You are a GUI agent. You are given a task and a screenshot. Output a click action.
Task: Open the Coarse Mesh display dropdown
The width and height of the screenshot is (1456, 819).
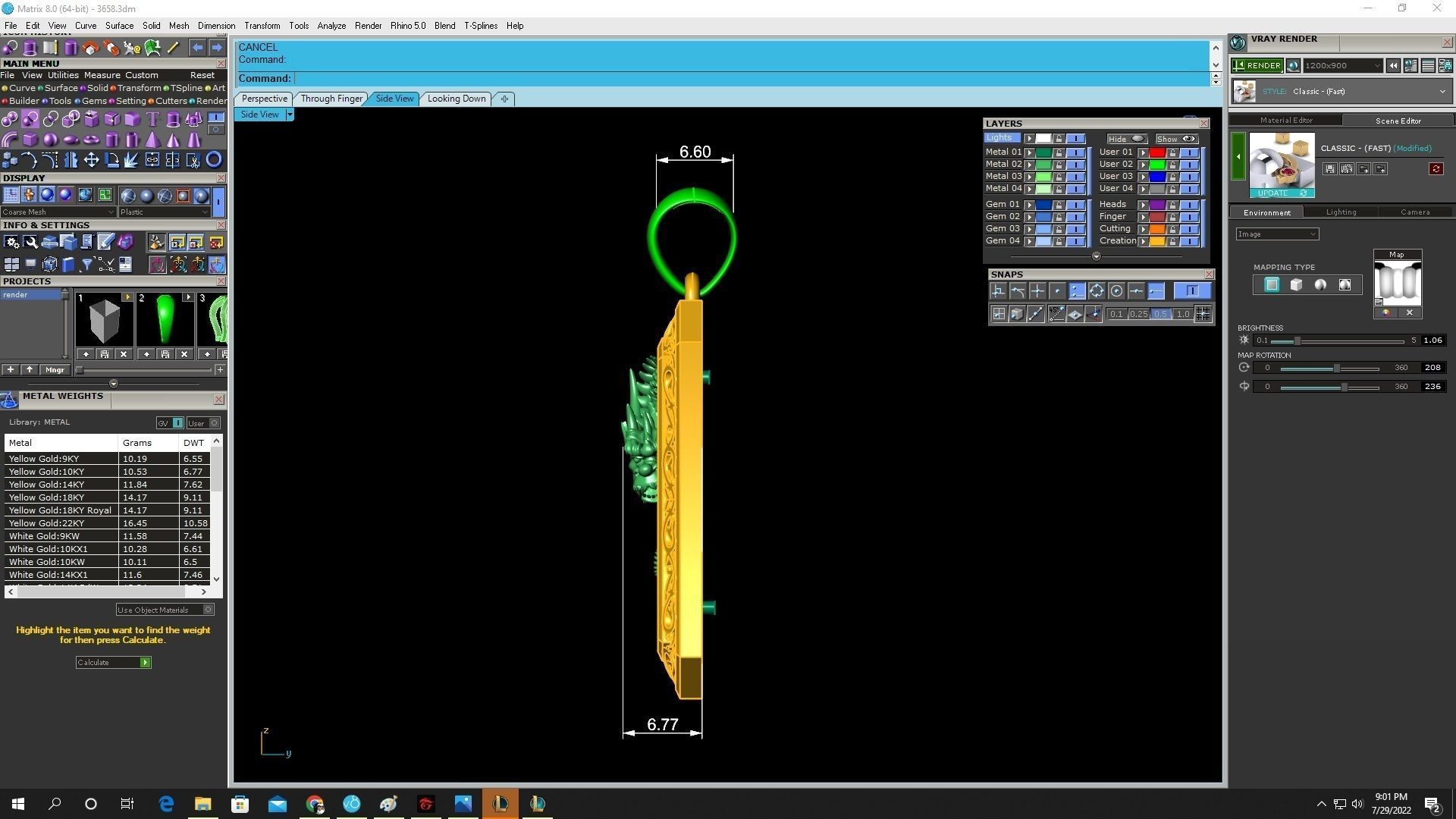[58, 212]
